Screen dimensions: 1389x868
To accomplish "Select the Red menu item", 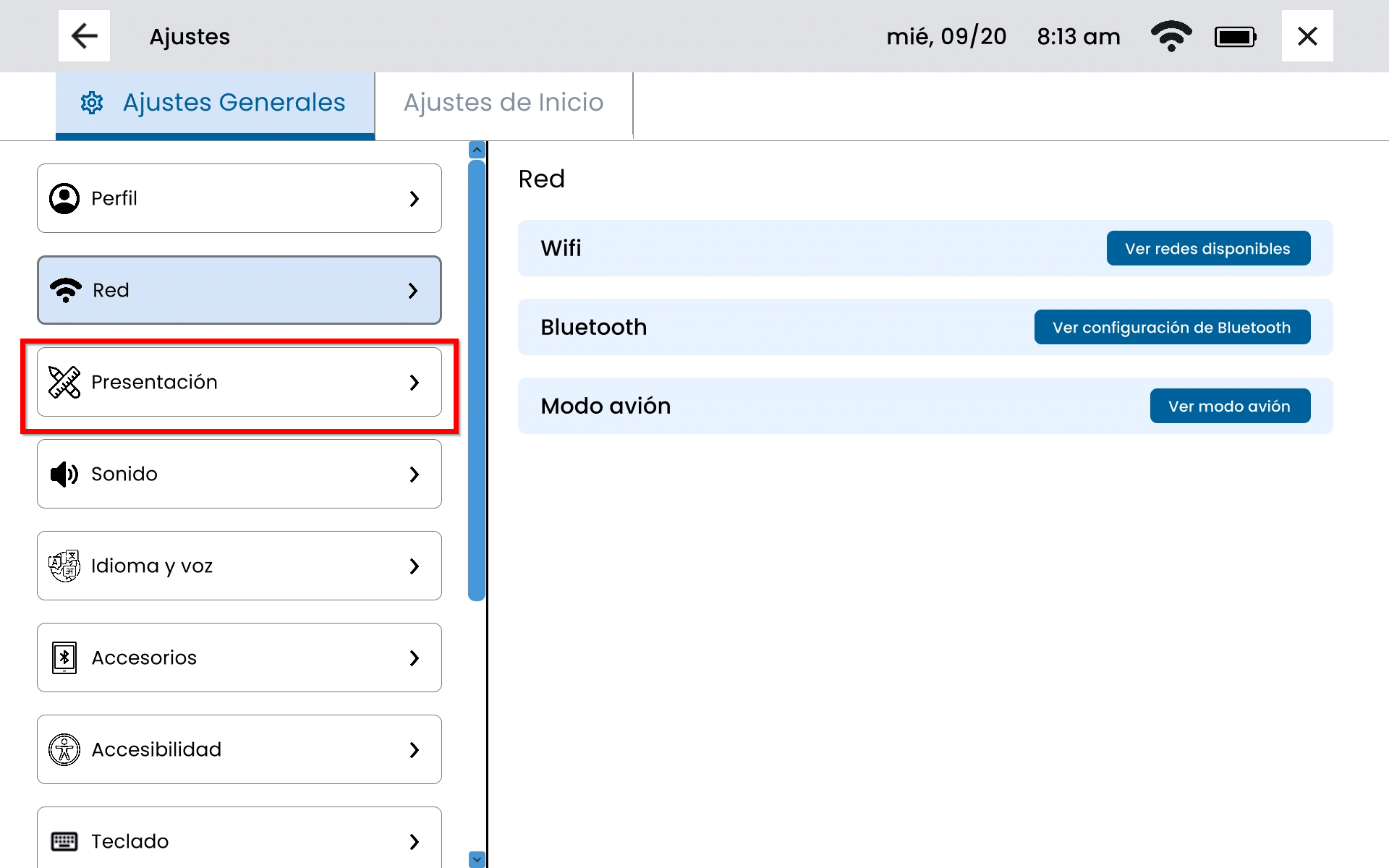I will tap(239, 290).
